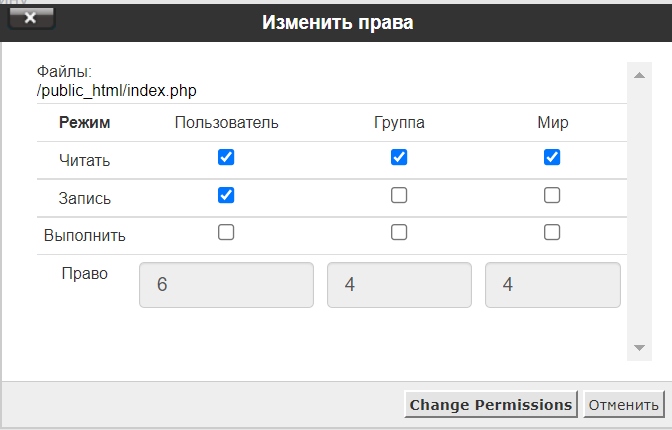Click the group Право field showing 4
The image size is (672, 430).
point(399,285)
